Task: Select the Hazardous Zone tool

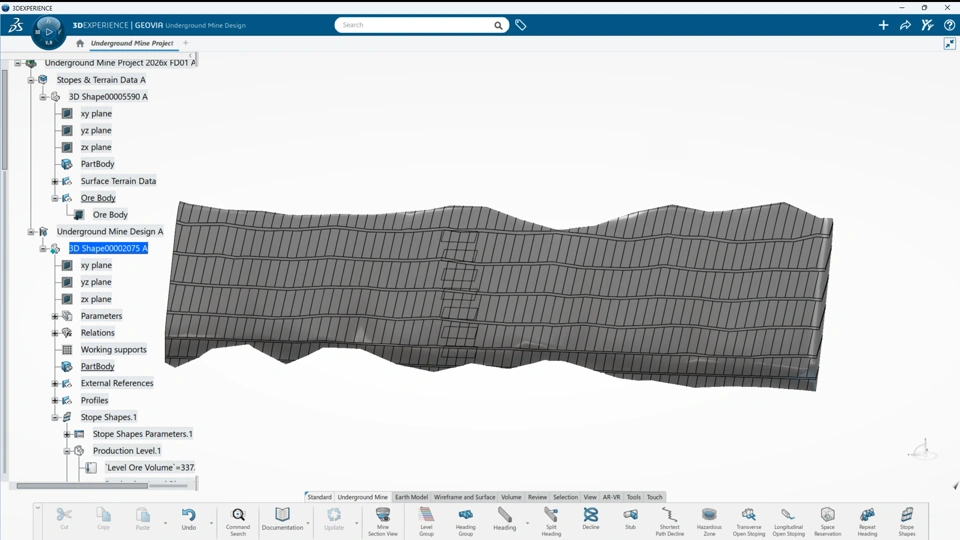Action: pyautogui.click(x=709, y=522)
